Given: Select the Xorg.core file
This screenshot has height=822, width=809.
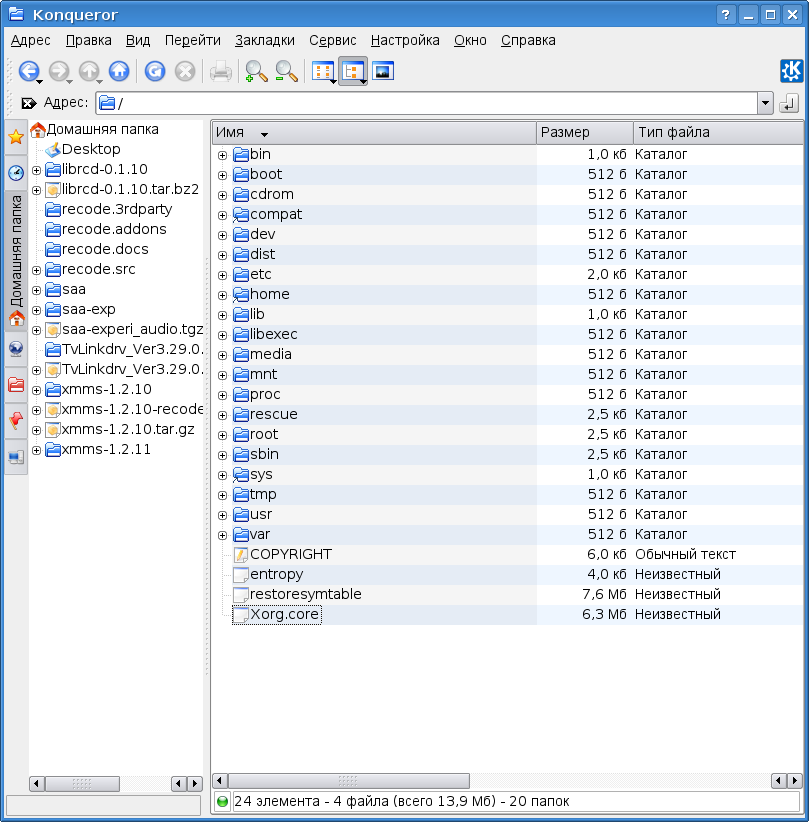Looking at the screenshot, I should (x=284, y=614).
